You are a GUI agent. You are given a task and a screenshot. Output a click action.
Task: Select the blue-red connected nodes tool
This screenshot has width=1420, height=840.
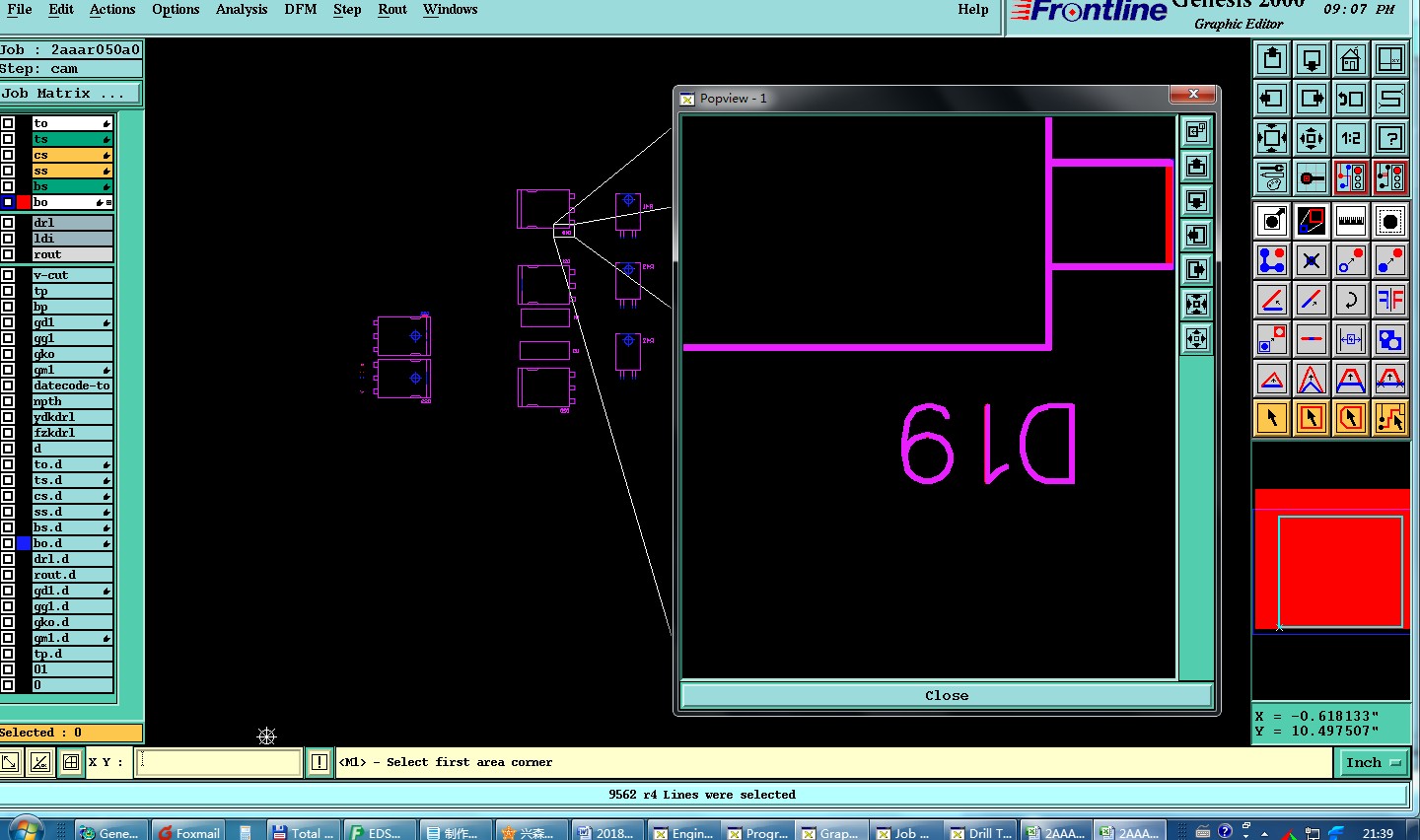point(1272,260)
